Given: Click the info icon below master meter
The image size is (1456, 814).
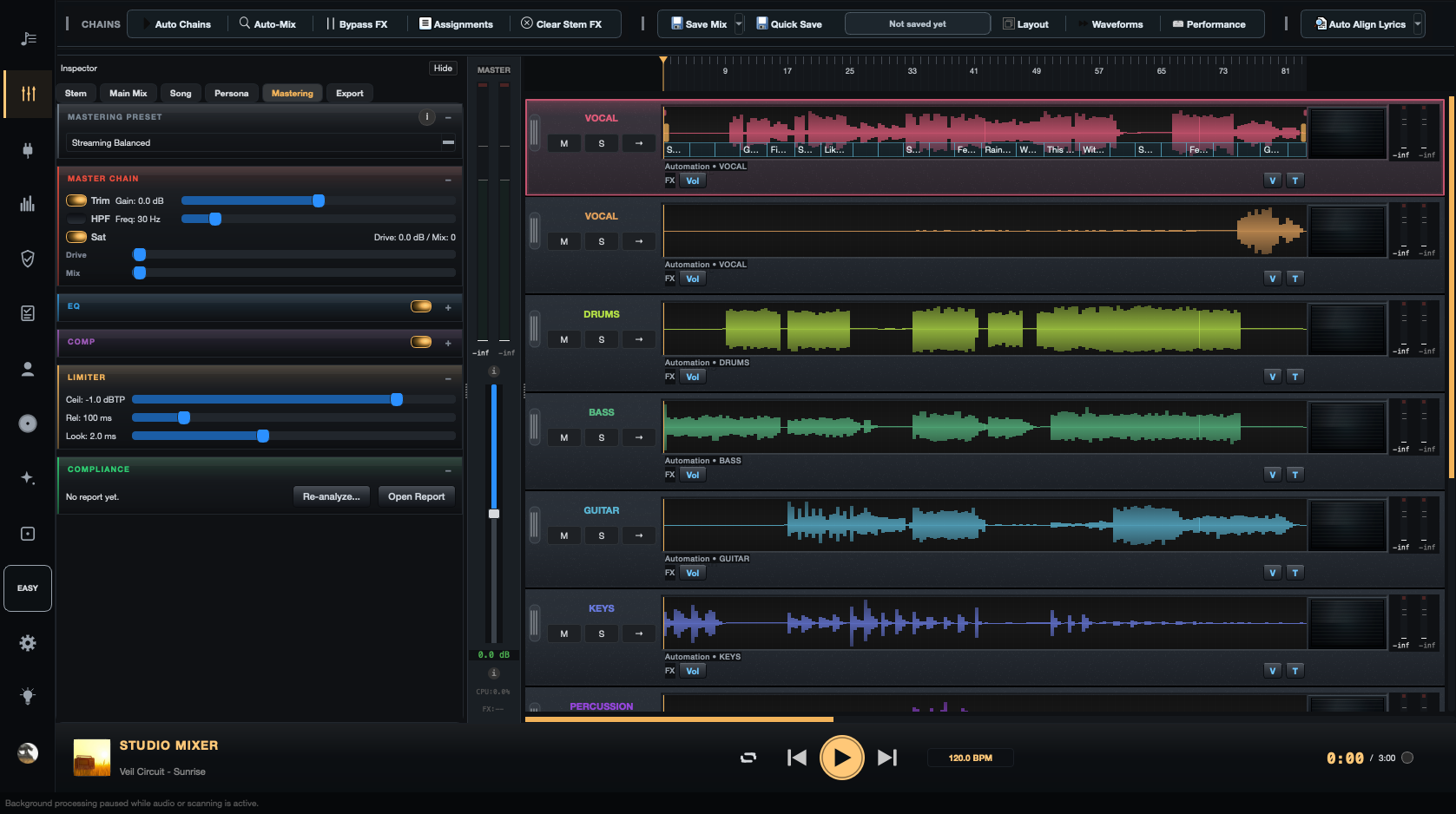Looking at the screenshot, I should point(493,371).
